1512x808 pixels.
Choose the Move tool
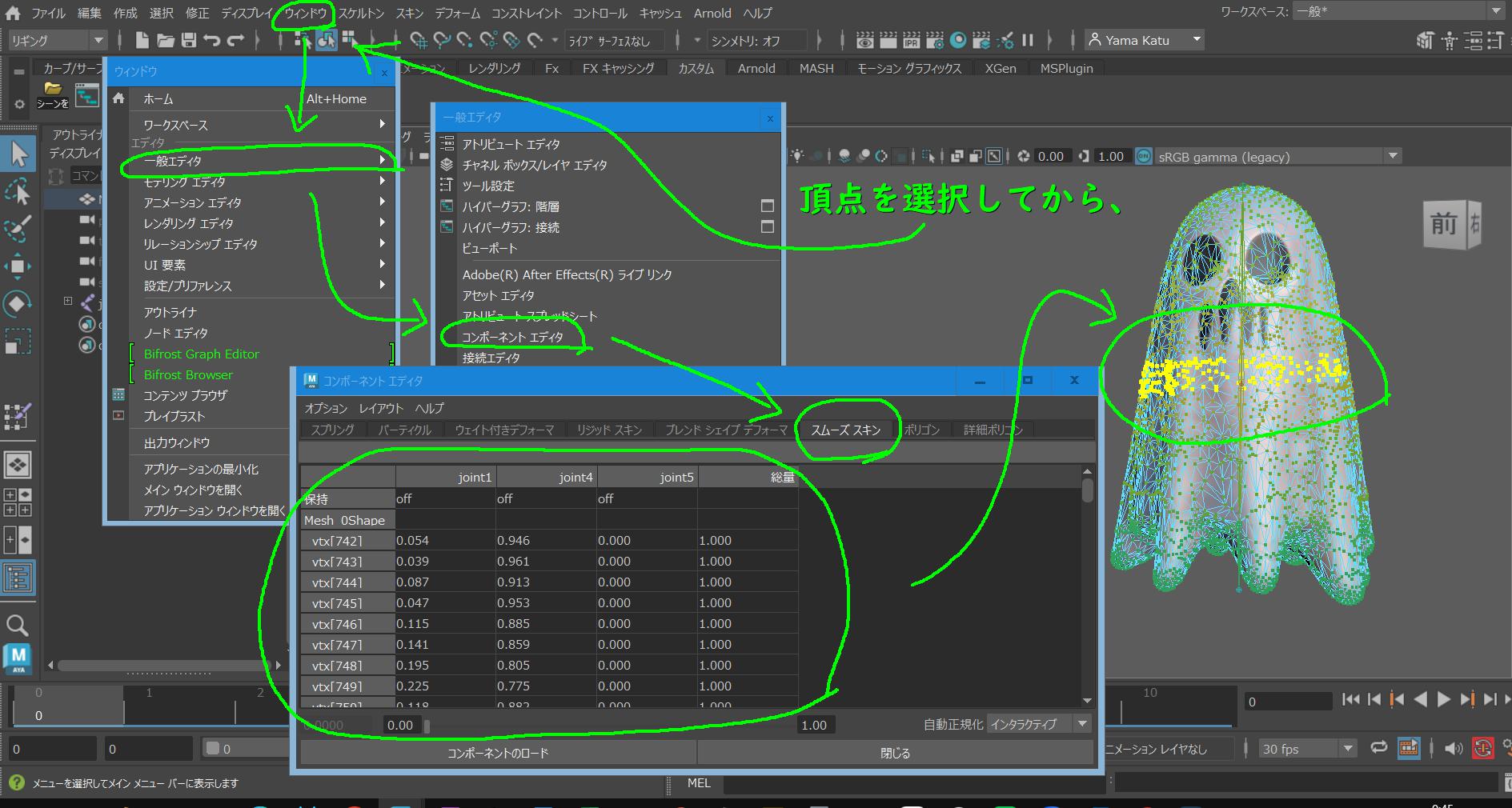pos(18,266)
